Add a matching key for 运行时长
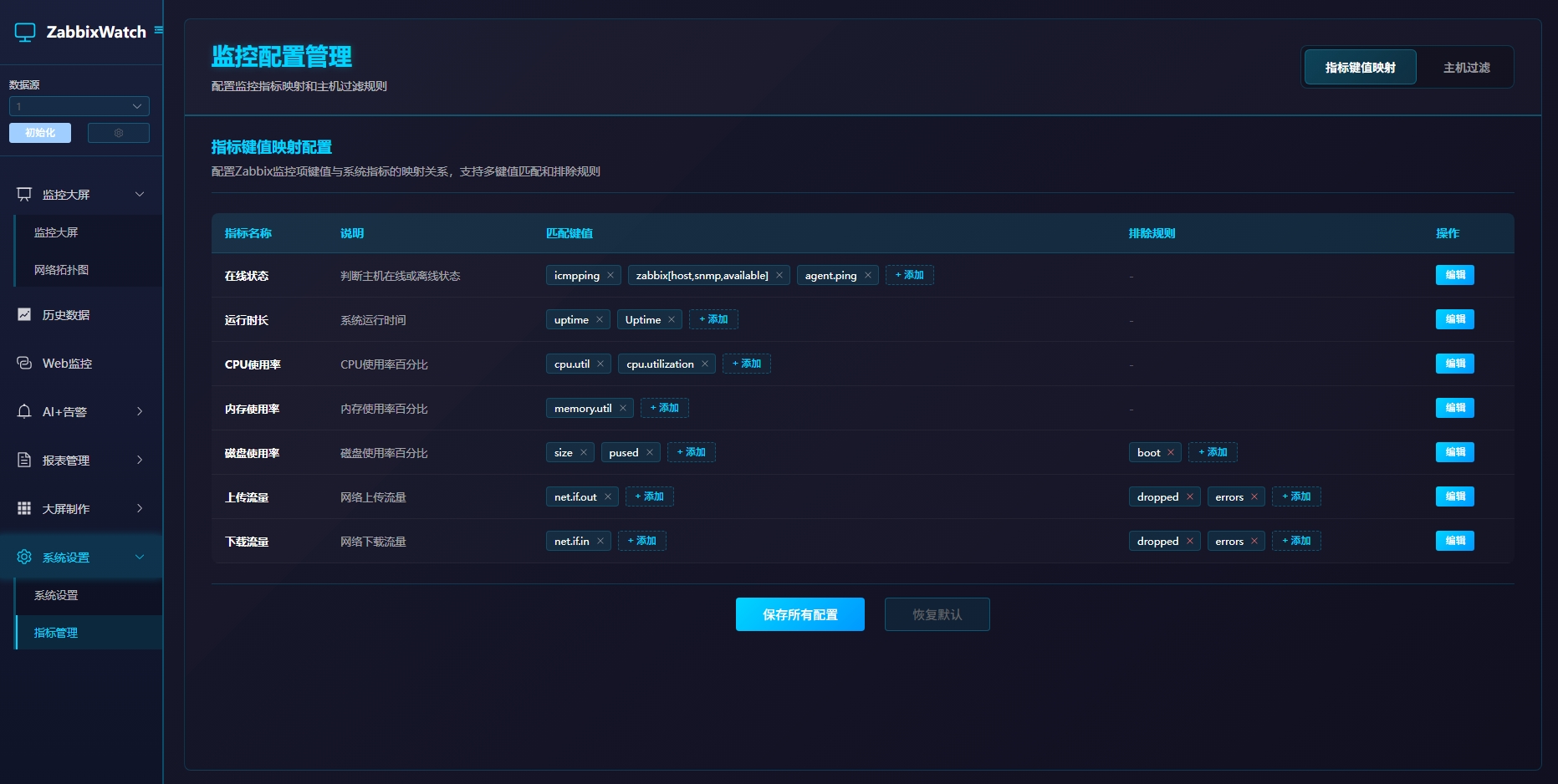 pyautogui.click(x=713, y=319)
